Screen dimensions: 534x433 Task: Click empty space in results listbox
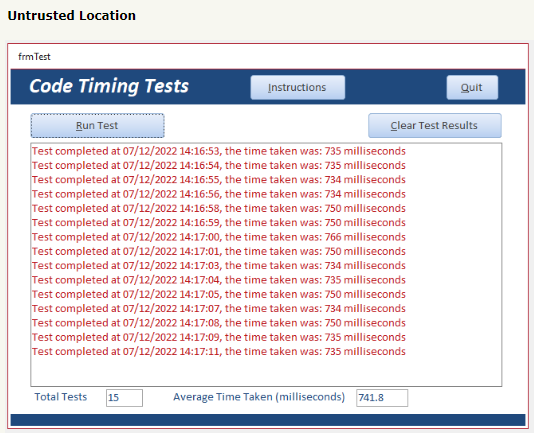266,372
